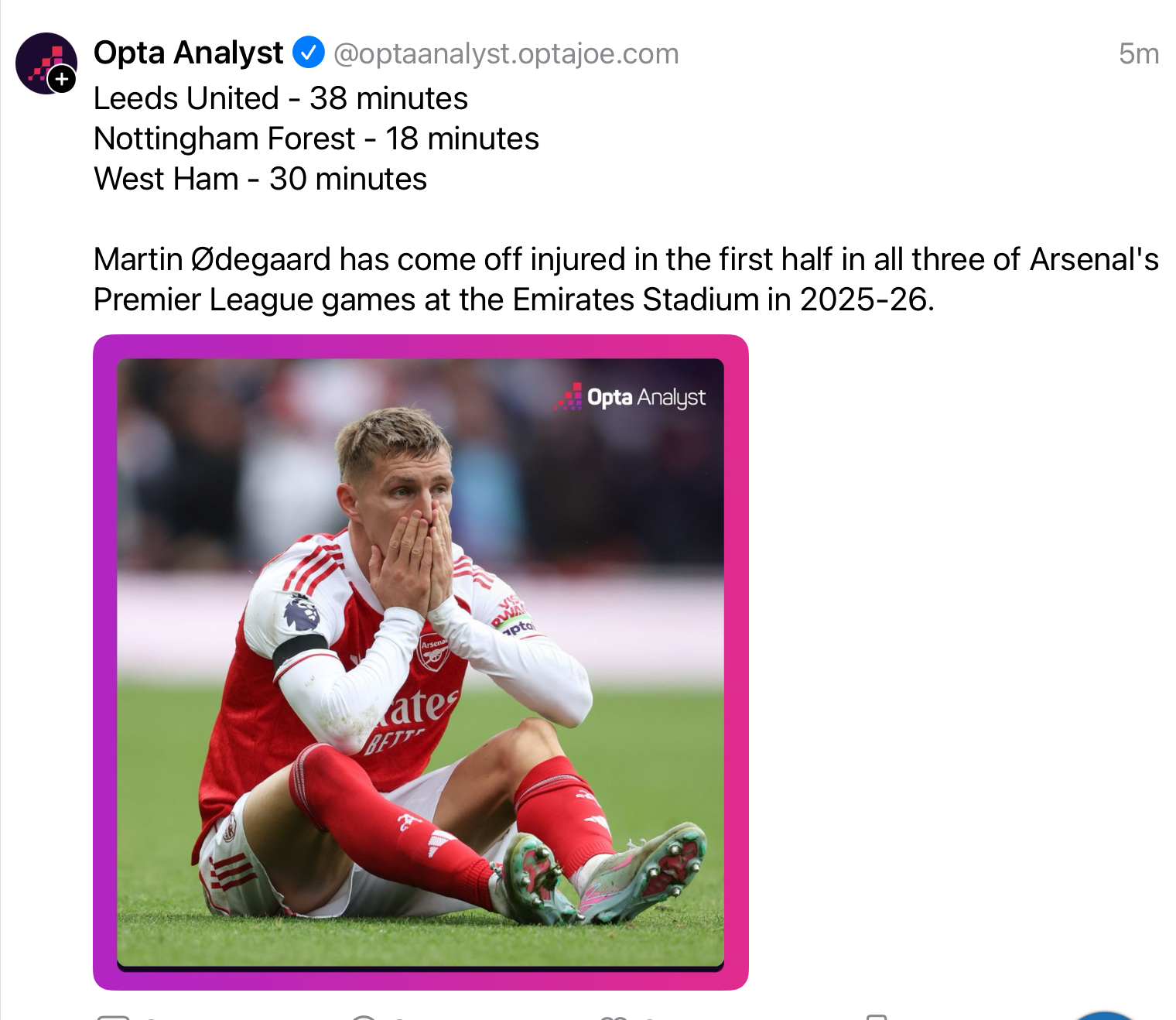Click the 'Premier League games at the Emirates' line

pos(514,299)
